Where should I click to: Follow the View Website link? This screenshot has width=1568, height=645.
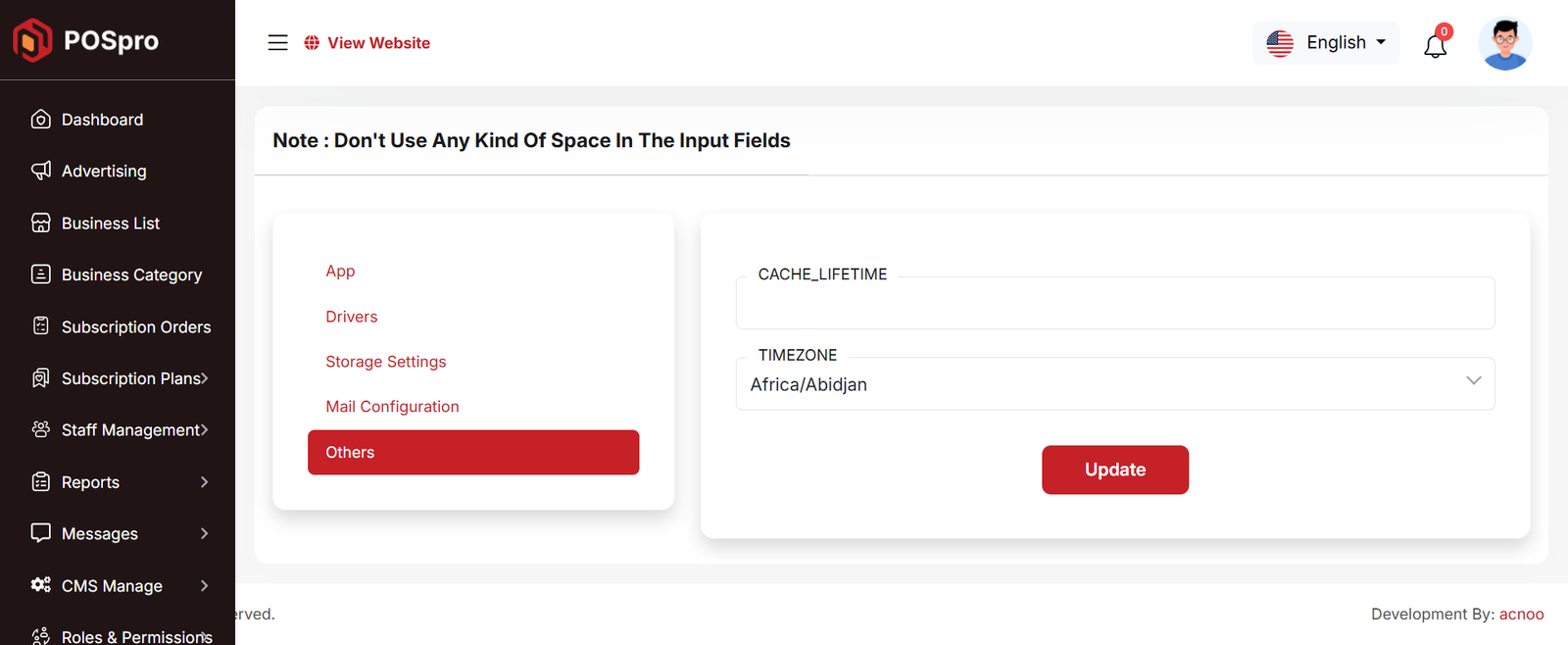(x=378, y=43)
